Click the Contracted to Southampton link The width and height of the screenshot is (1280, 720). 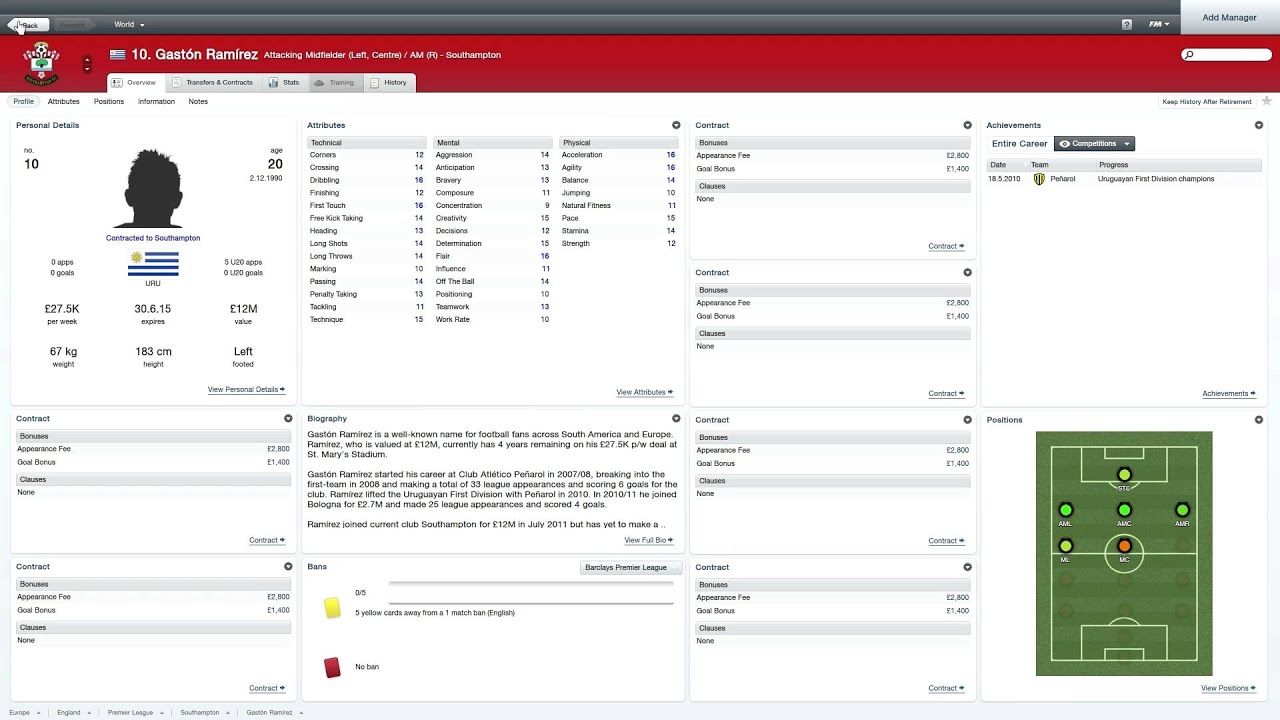(153, 238)
